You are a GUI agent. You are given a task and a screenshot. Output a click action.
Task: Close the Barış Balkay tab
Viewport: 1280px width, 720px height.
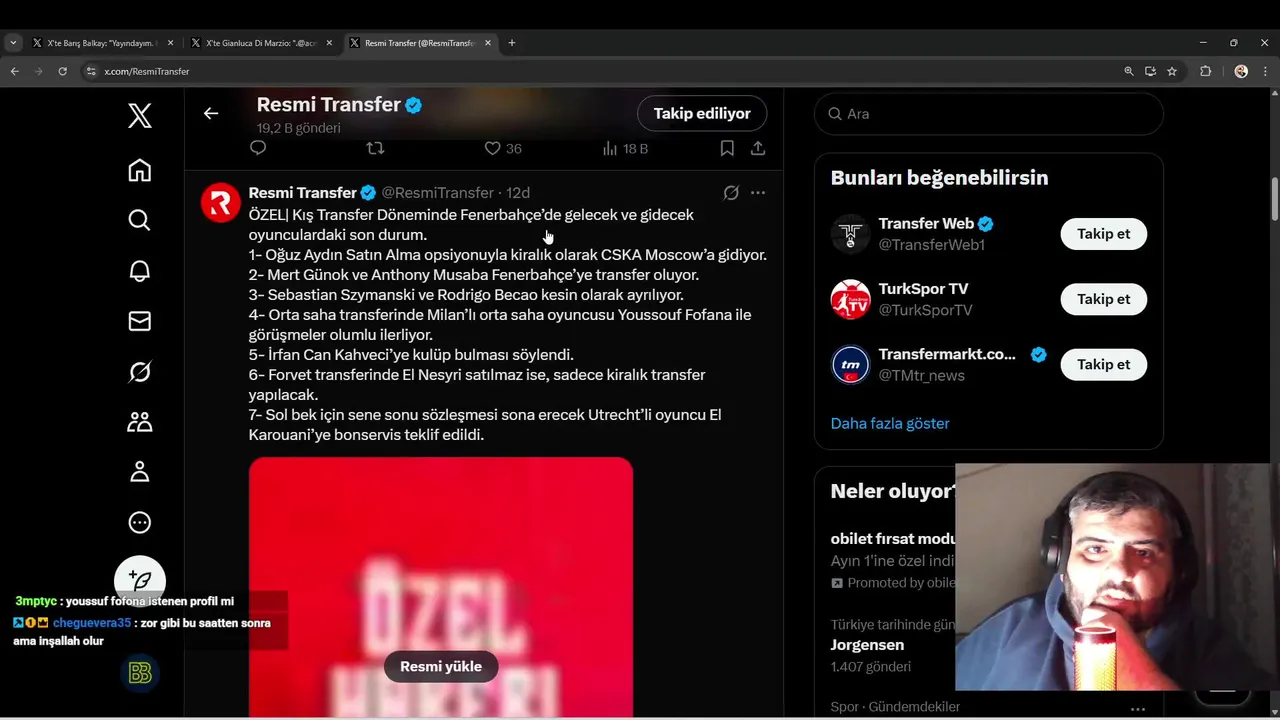(x=170, y=43)
